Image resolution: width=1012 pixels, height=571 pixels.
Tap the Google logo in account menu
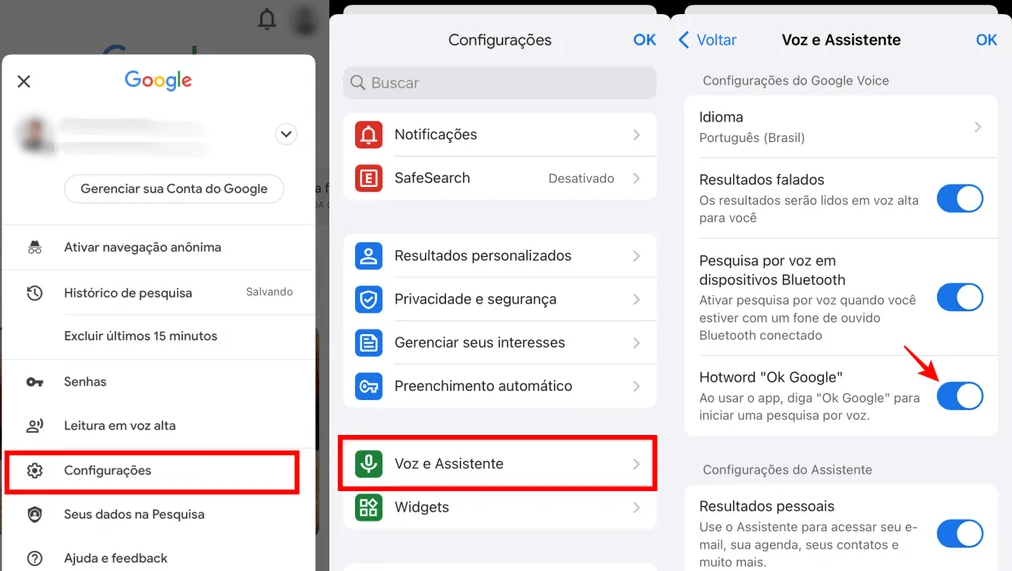pos(158,81)
